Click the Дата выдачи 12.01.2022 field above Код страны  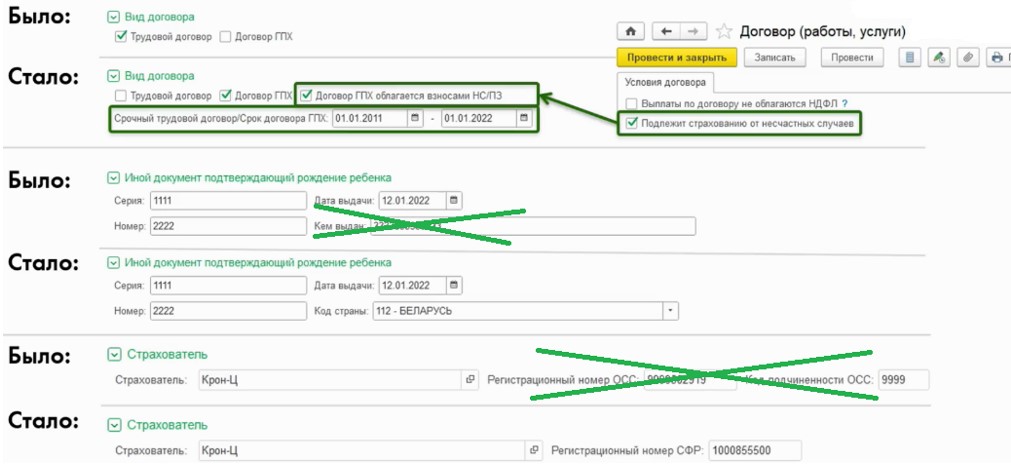coord(413,285)
